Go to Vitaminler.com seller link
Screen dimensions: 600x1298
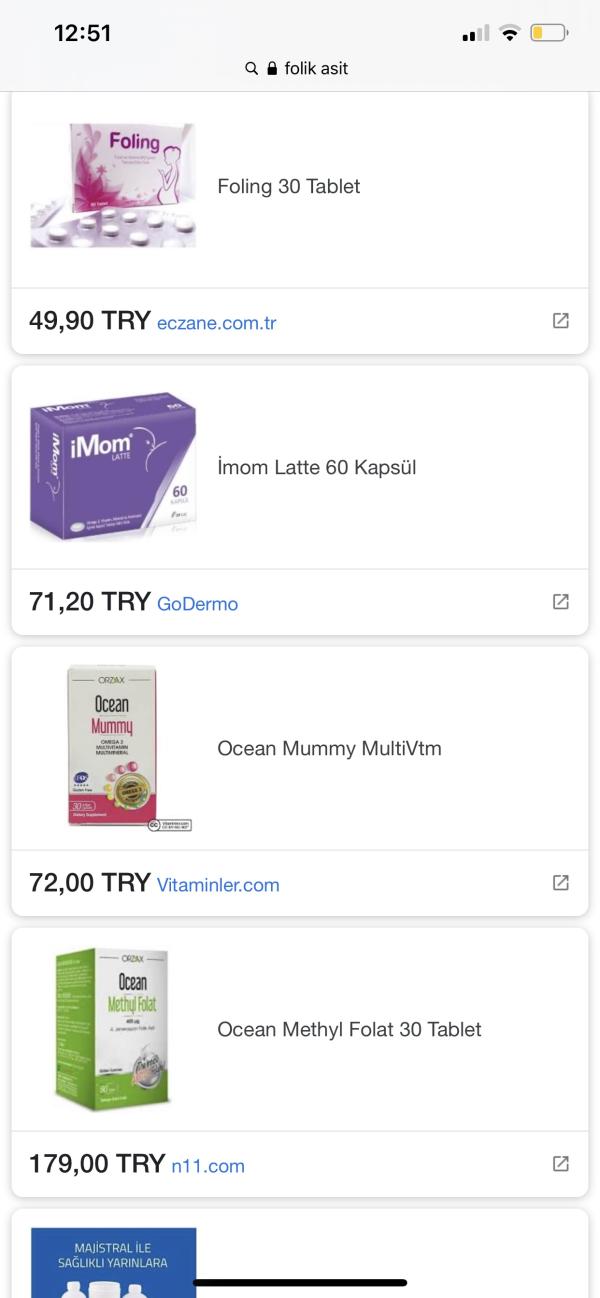coord(218,885)
